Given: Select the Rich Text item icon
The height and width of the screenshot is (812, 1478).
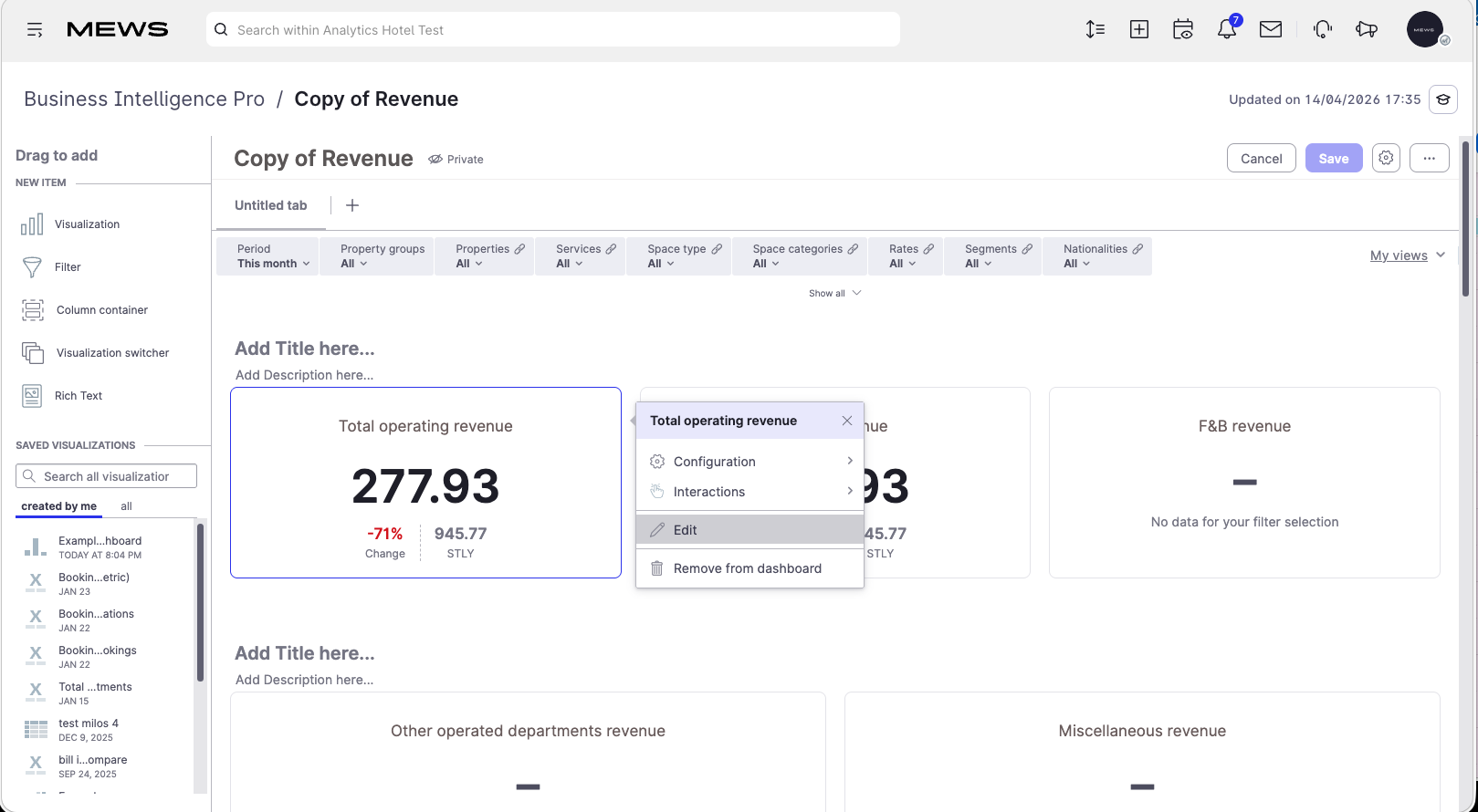Looking at the screenshot, I should [x=32, y=396].
